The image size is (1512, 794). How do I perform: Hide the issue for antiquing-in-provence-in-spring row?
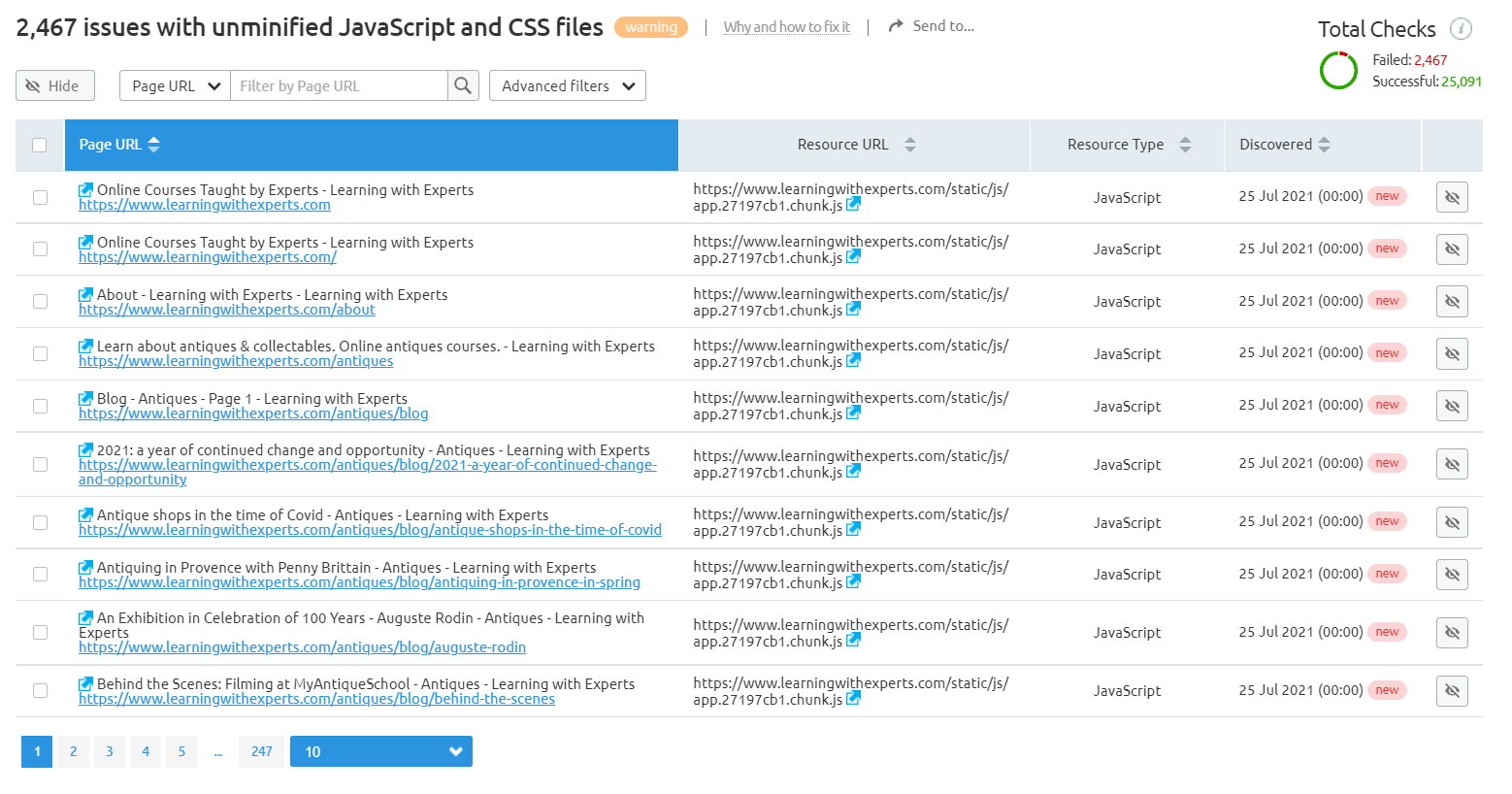click(1452, 575)
